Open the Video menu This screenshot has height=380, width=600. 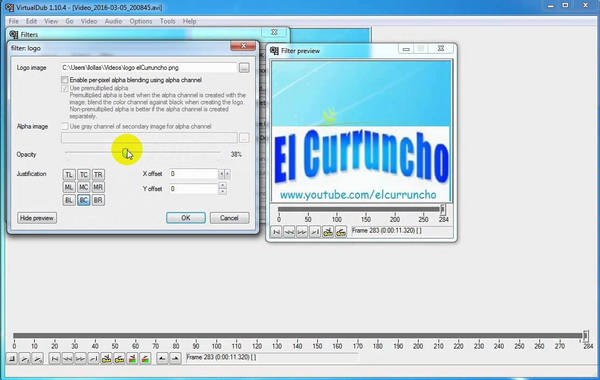(89, 21)
